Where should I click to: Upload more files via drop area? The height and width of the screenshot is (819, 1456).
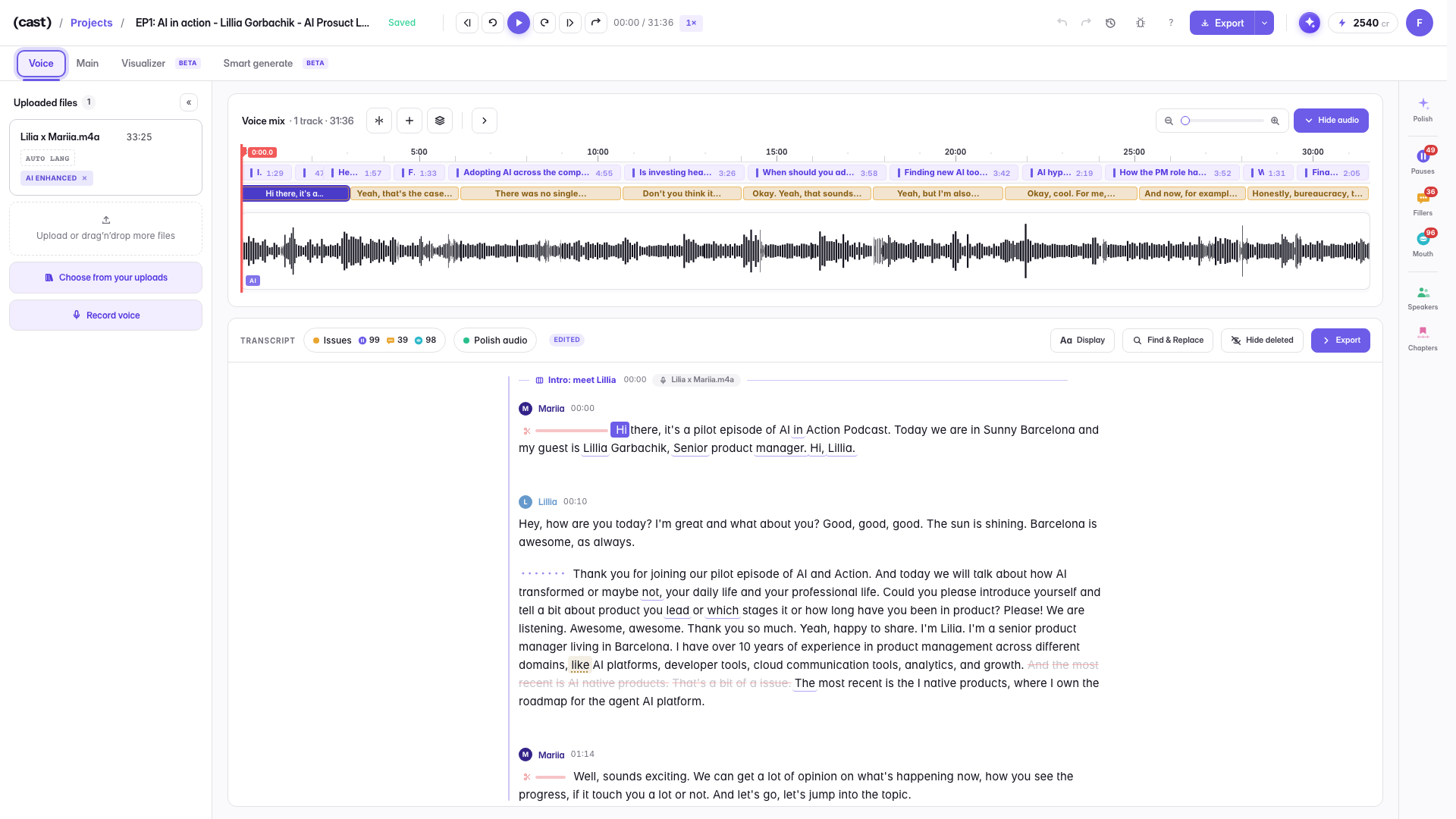(x=105, y=228)
